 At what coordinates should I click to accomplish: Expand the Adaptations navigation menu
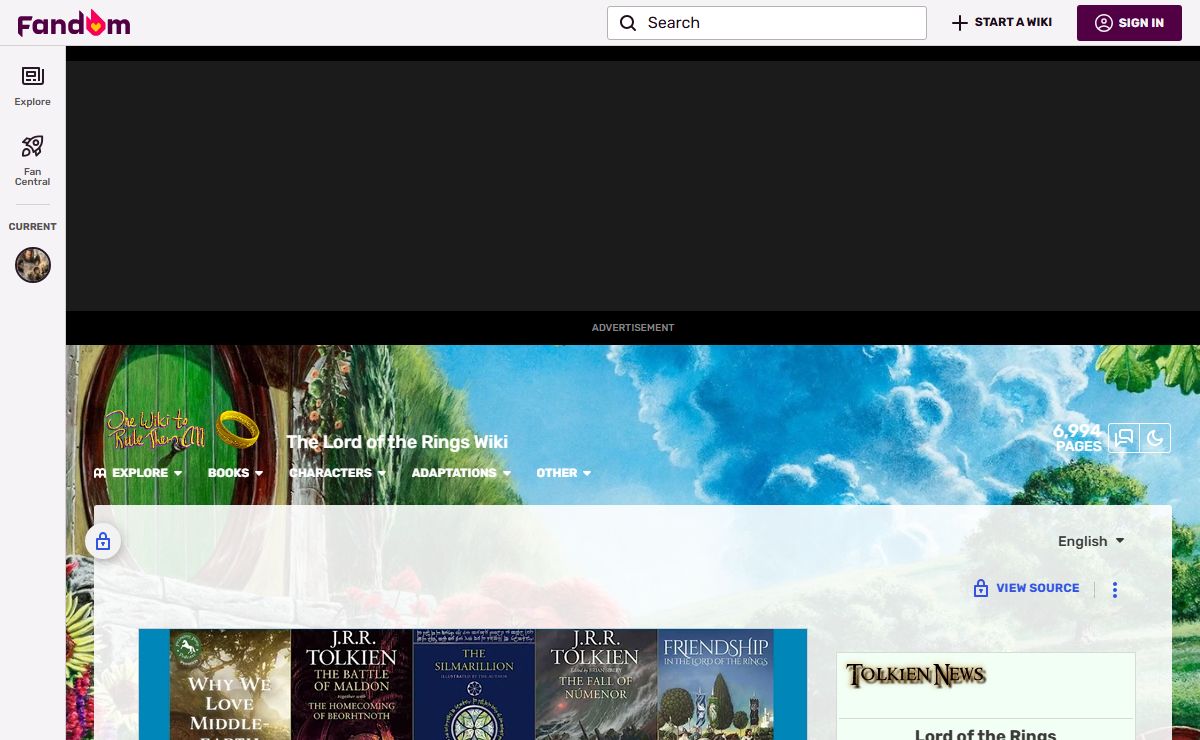[461, 473]
